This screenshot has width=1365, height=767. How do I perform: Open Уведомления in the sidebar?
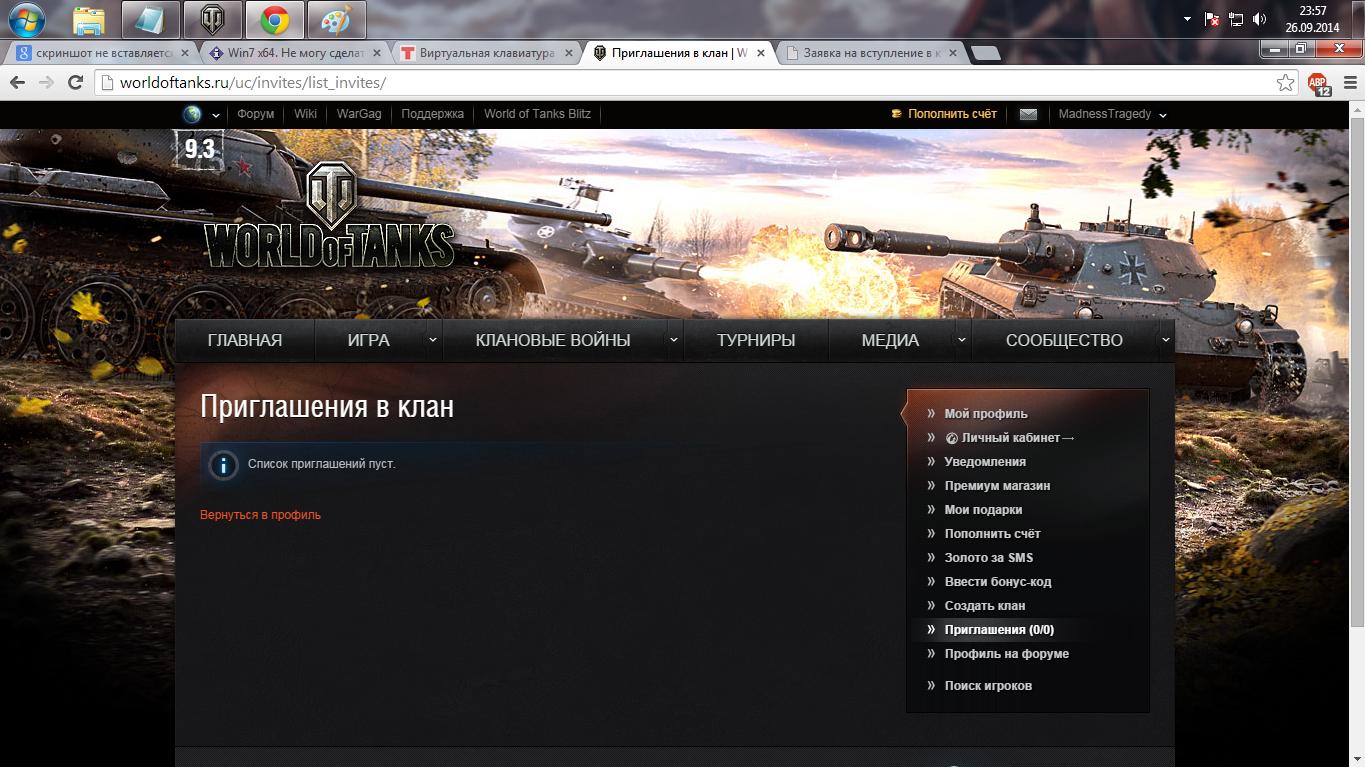coord(985,462)
